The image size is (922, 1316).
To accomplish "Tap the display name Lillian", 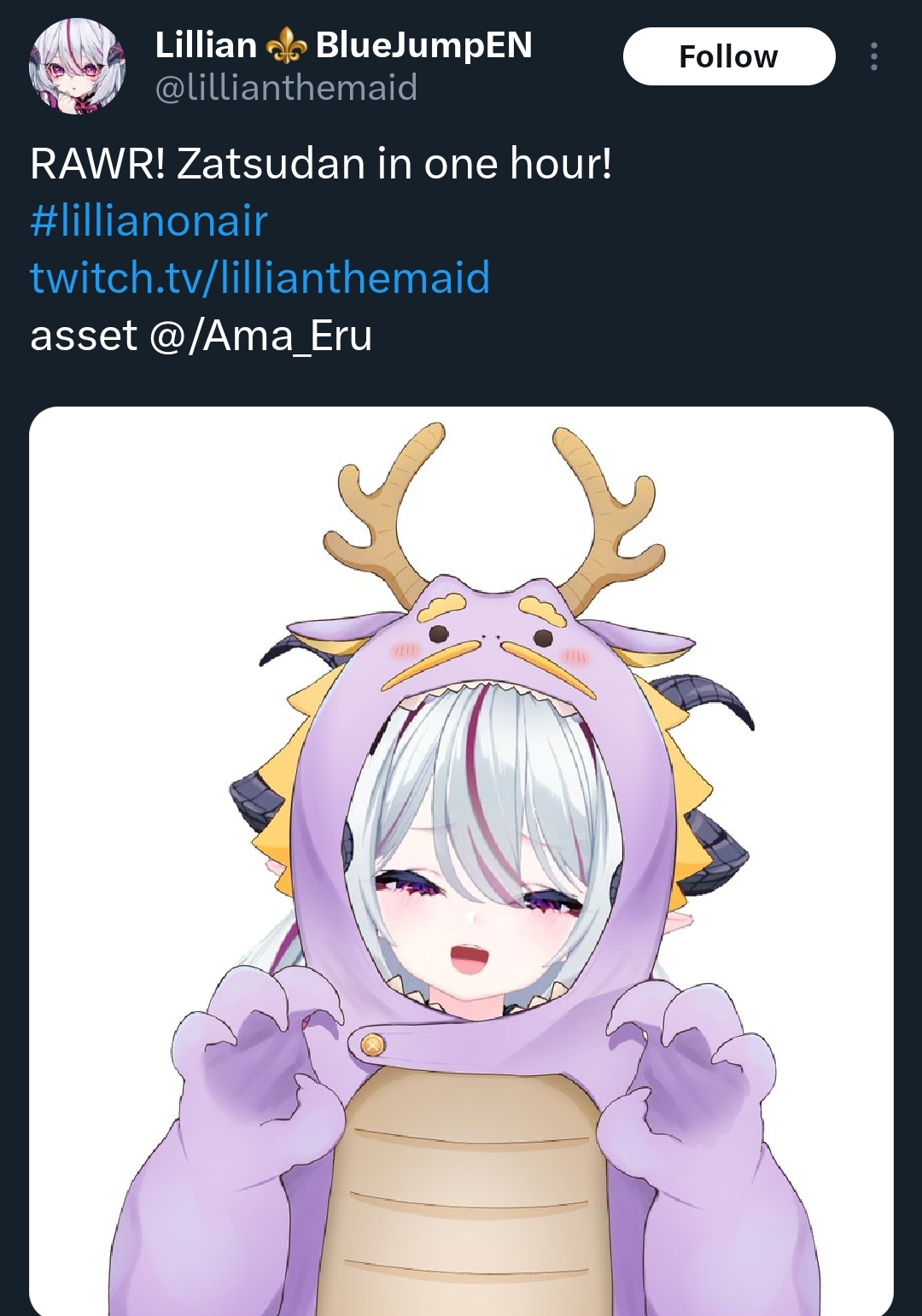I will pyautogui.click(x=206, y=45).
